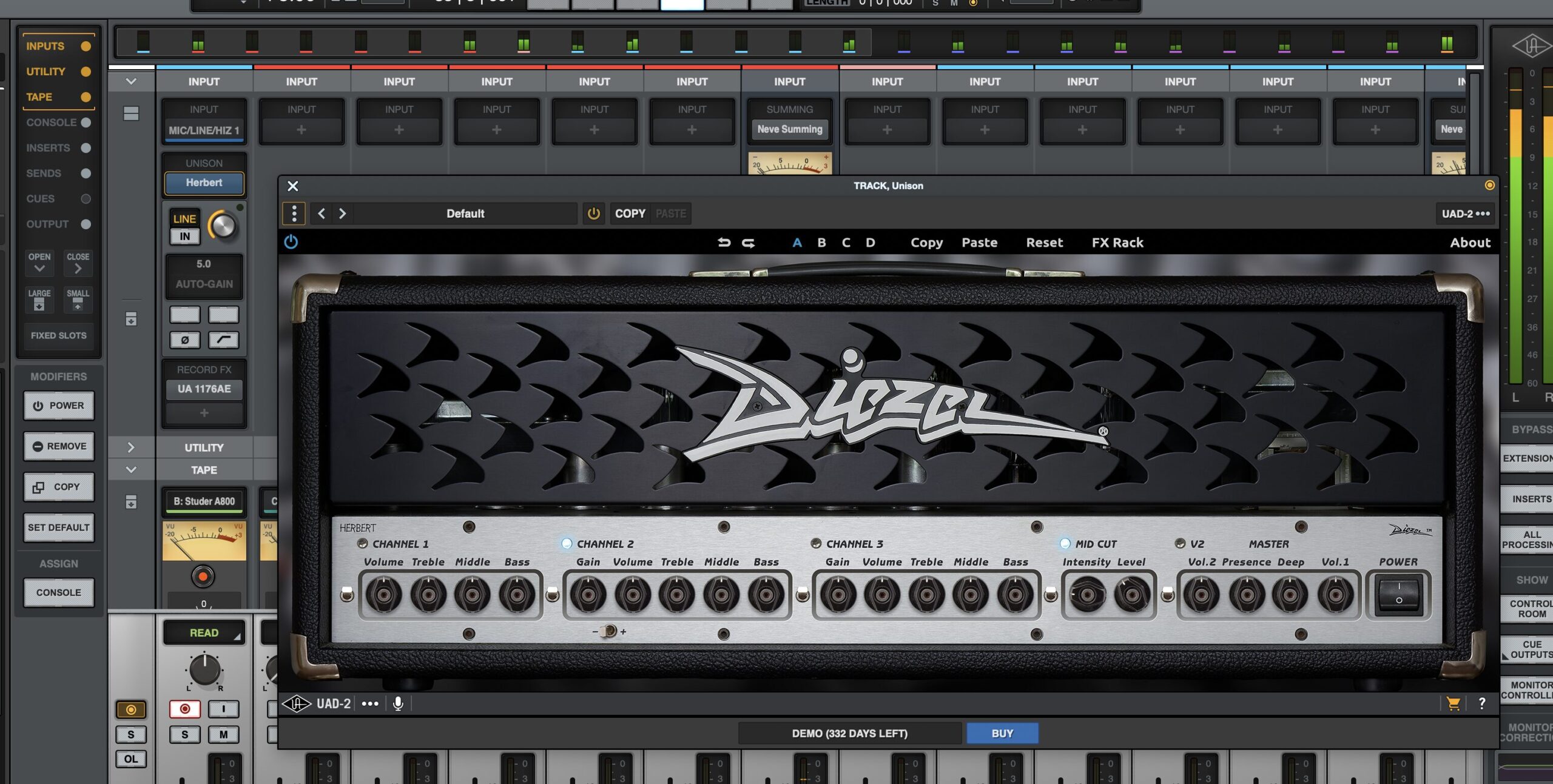
Task: Open the question mark help icon
Action: click(x=1482, y=703)
